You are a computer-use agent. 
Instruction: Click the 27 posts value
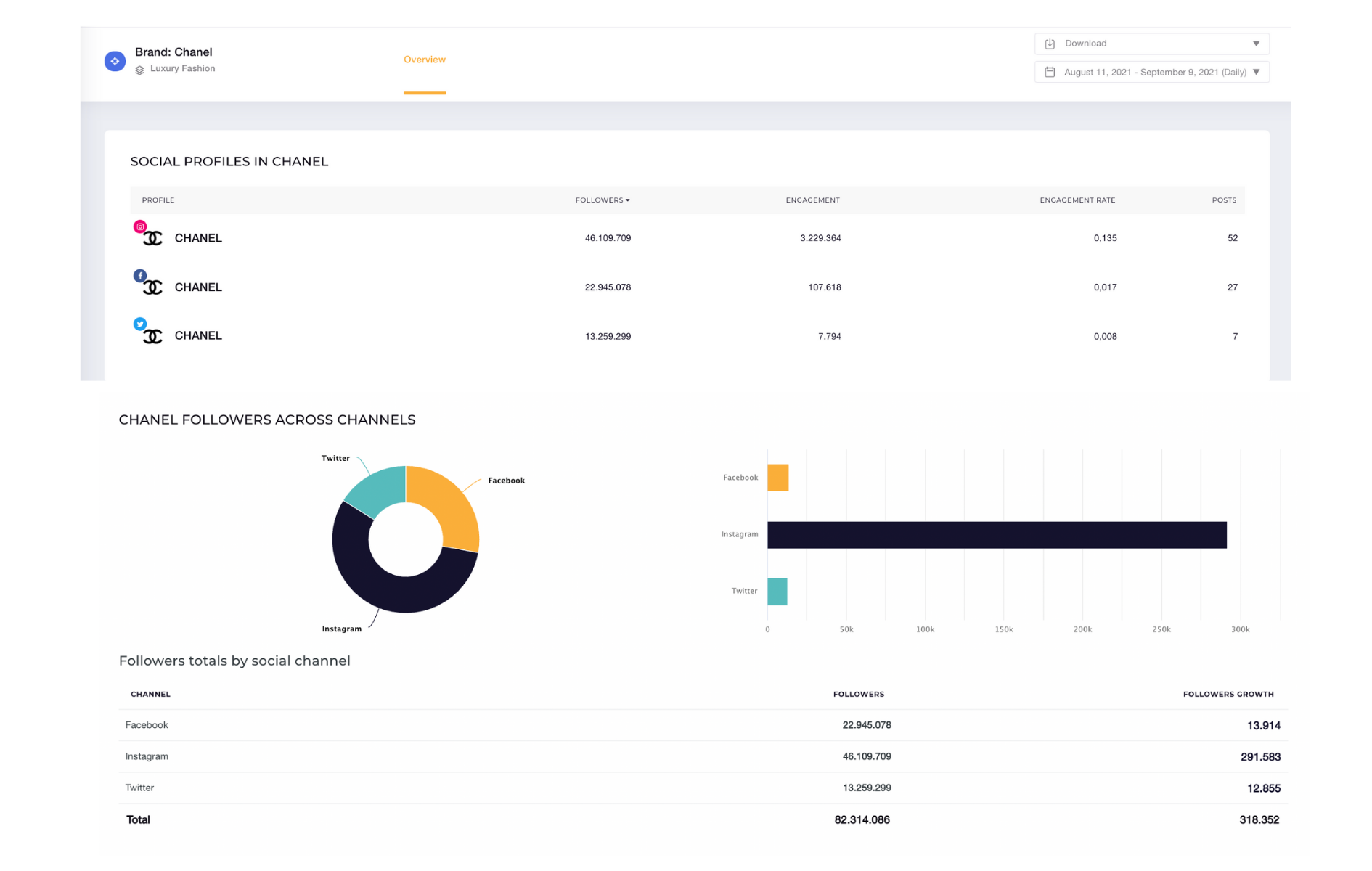coord(1233,287)
